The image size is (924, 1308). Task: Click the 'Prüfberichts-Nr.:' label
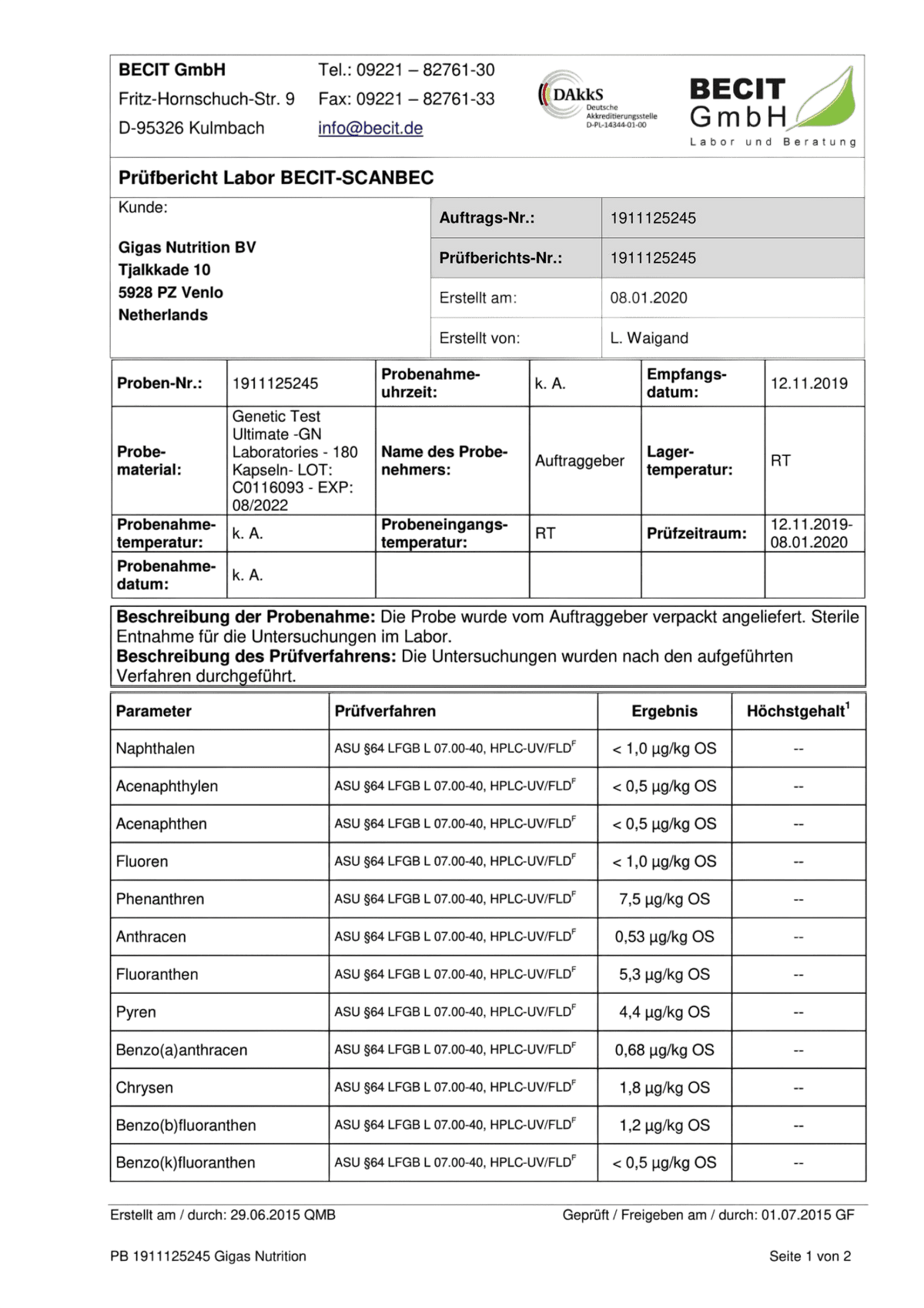[x=500, y=258]
